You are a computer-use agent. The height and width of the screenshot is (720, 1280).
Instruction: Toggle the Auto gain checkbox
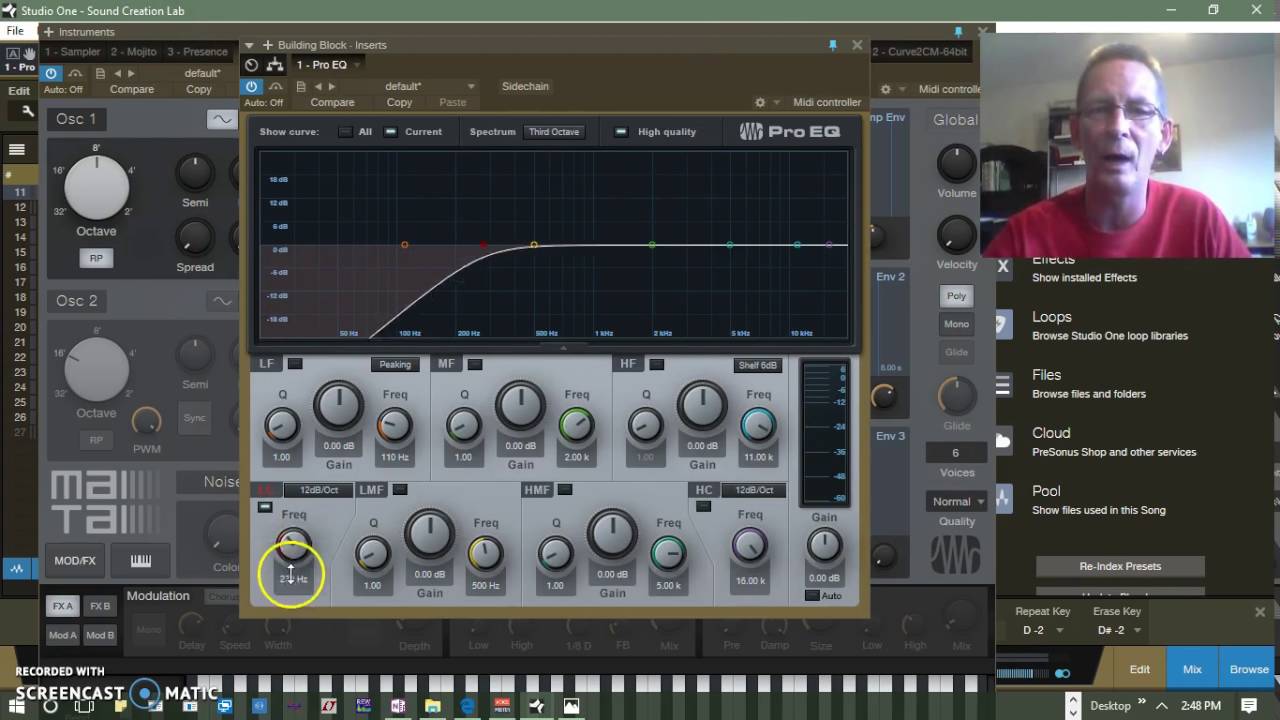812,596
